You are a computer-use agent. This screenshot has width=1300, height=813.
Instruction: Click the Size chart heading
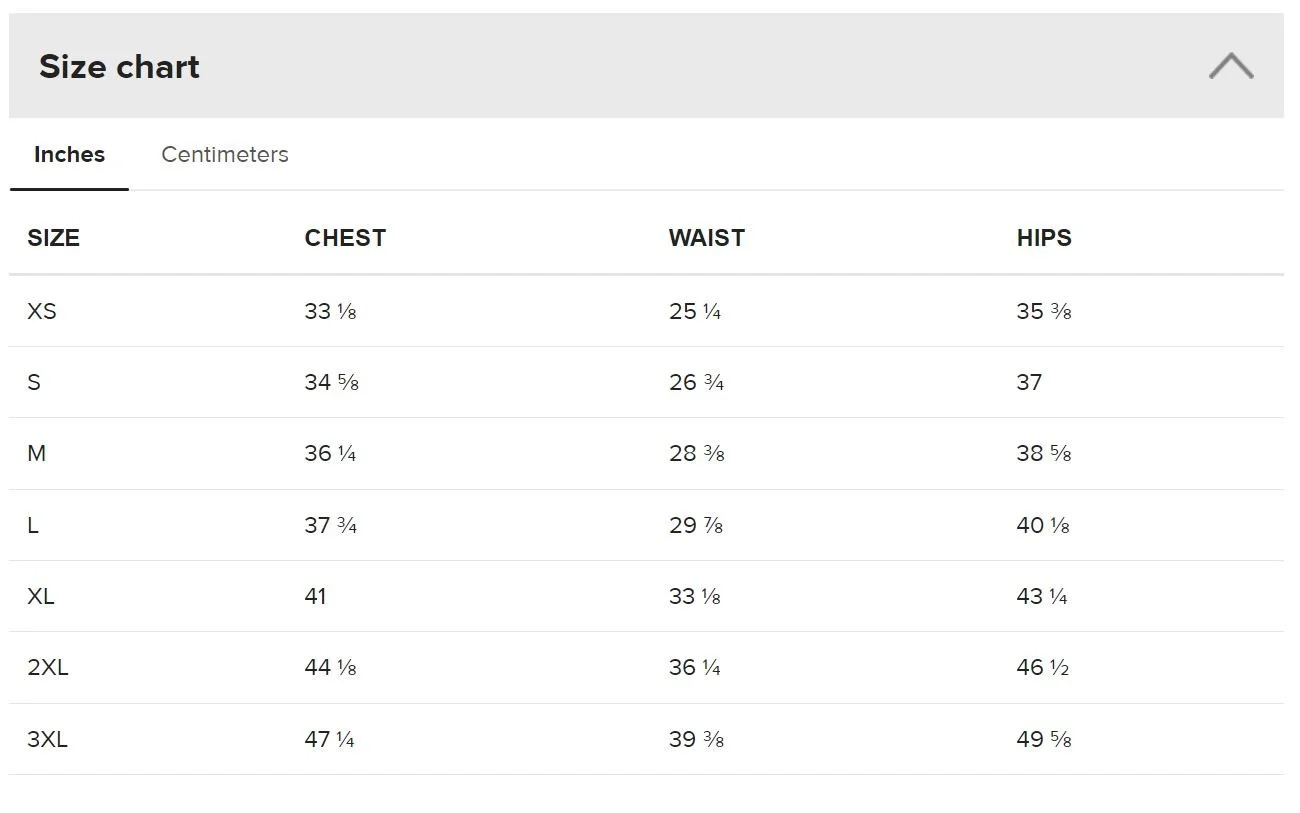point(119,67)
